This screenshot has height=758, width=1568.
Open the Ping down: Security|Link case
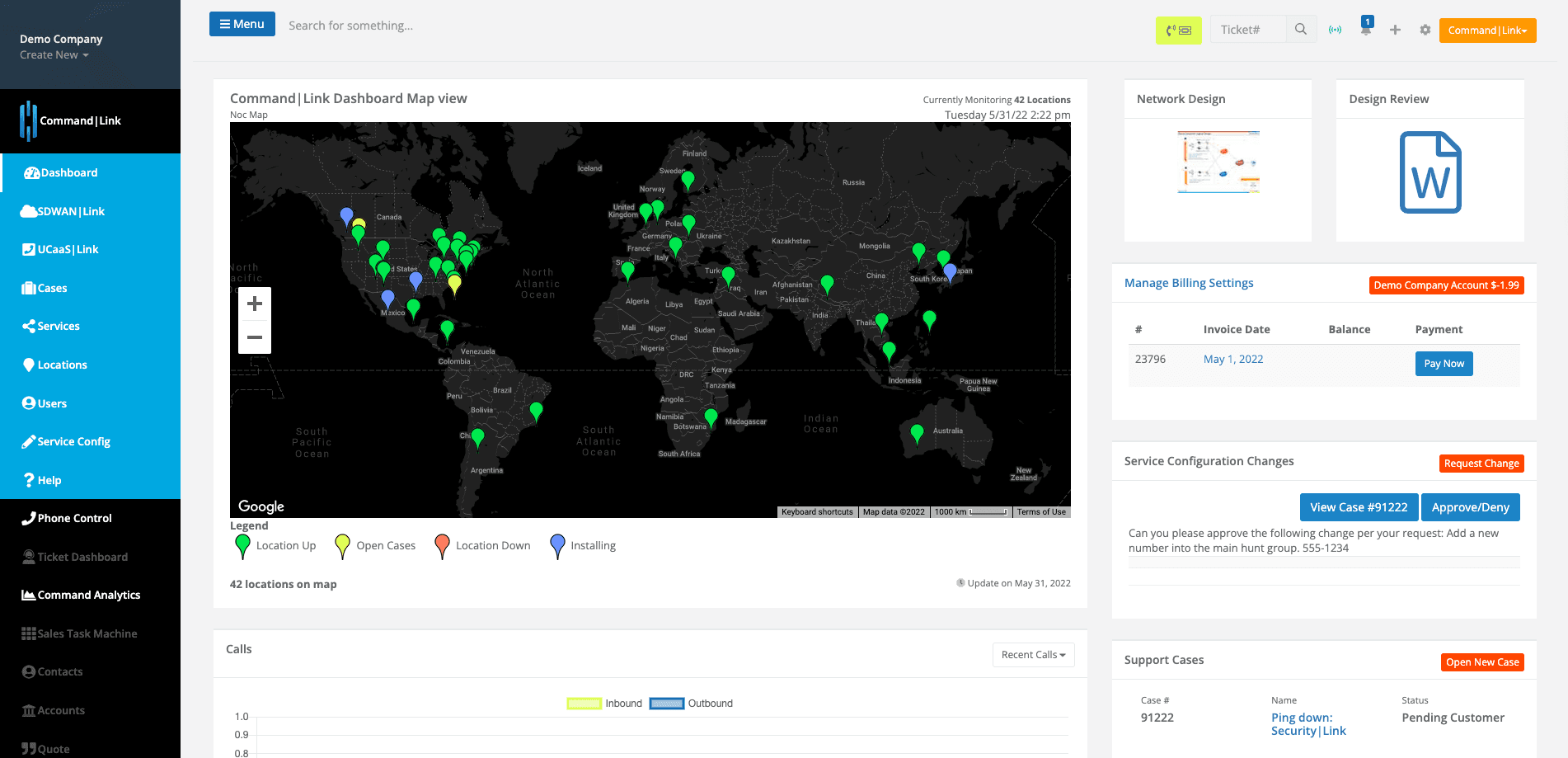[1308, 724]
